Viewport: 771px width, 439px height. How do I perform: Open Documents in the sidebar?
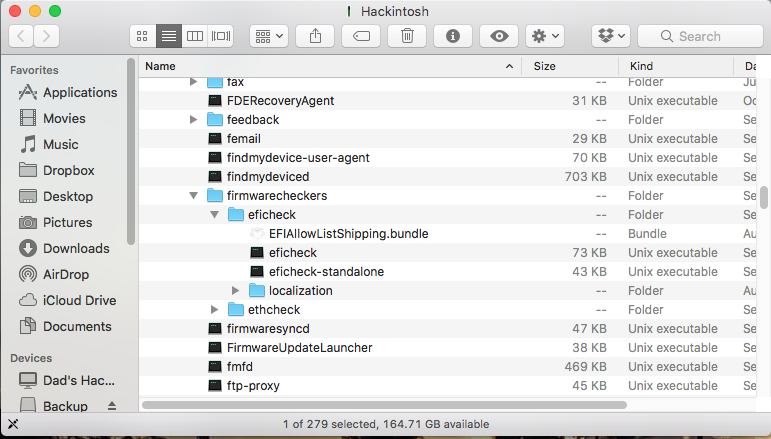[65, 326]
